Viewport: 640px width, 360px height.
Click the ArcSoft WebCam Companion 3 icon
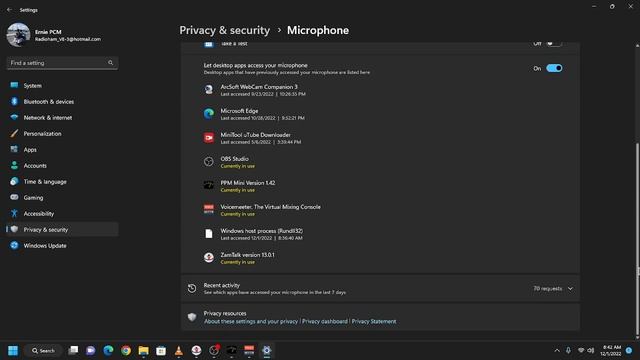[209, 89]
